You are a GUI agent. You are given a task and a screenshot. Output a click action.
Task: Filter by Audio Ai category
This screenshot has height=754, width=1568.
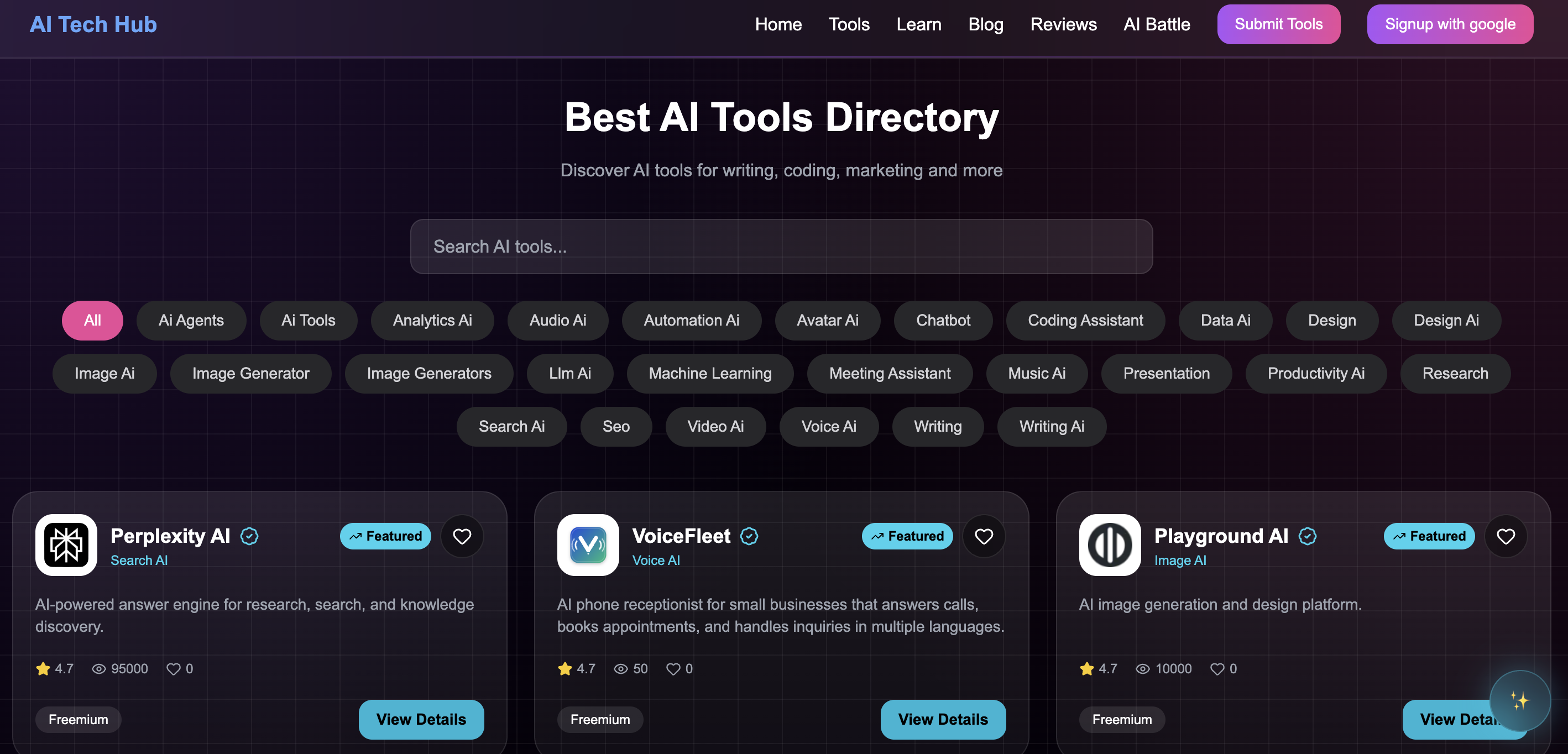[557, 320]
